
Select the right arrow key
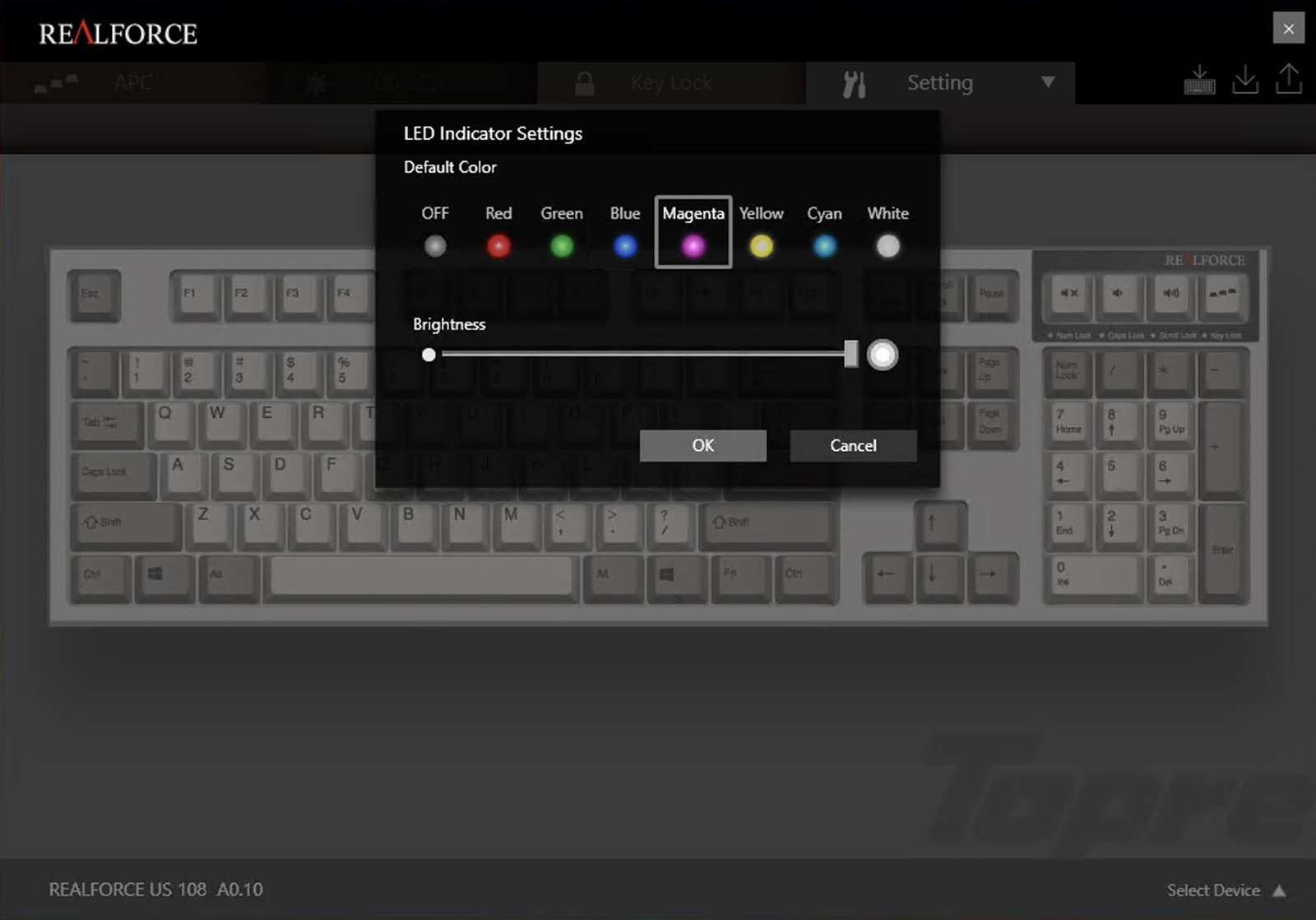(x=993, y=578)
